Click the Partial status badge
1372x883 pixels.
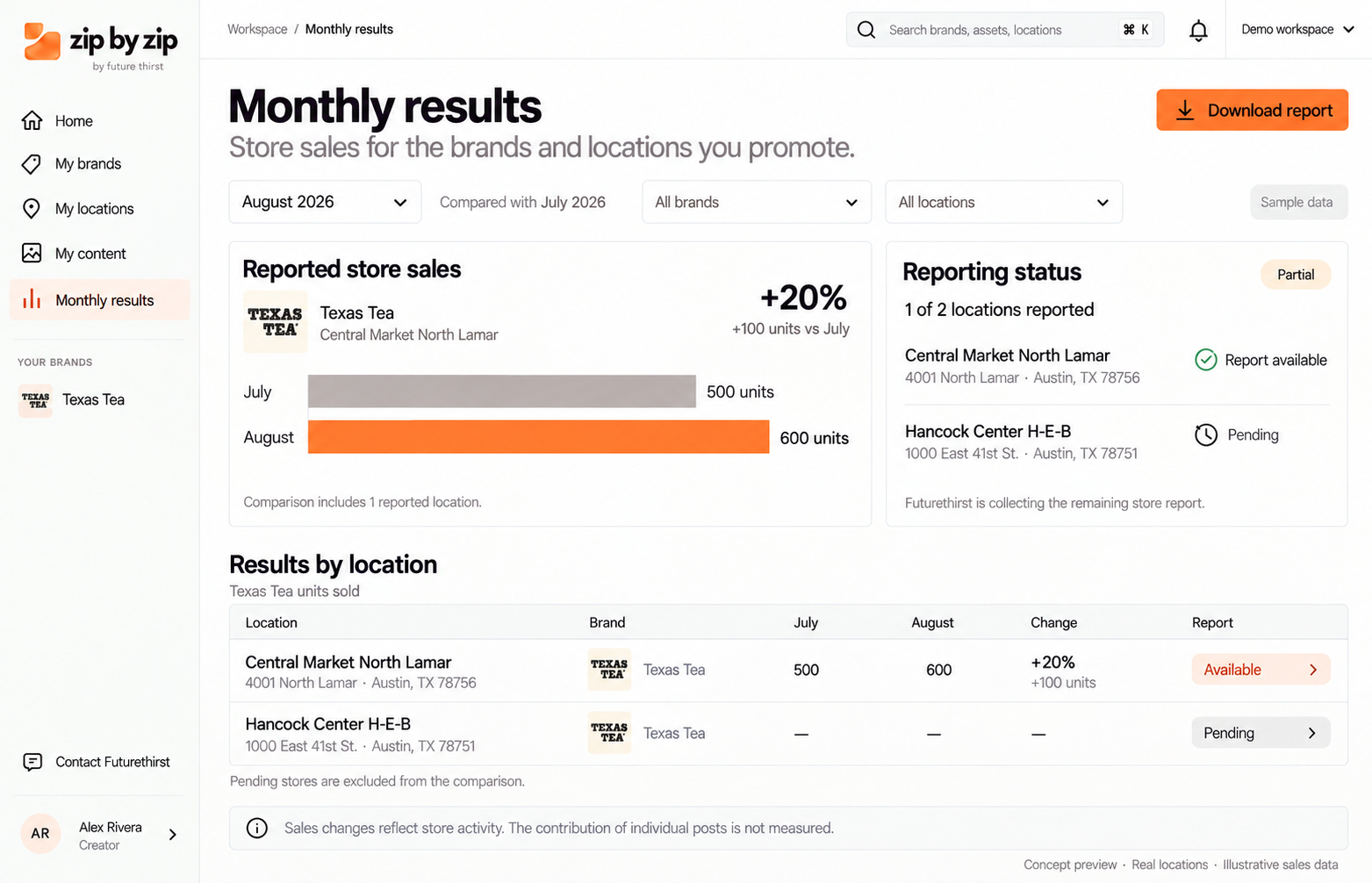tap(1296, 275)
